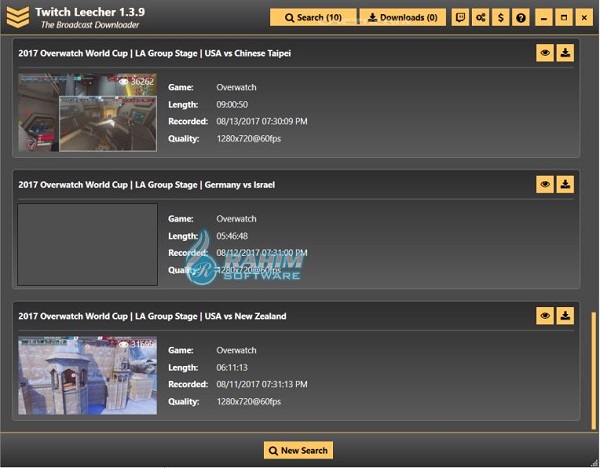Download the Germany vs Israel video
600x468 pixels.
click(565, 184)
